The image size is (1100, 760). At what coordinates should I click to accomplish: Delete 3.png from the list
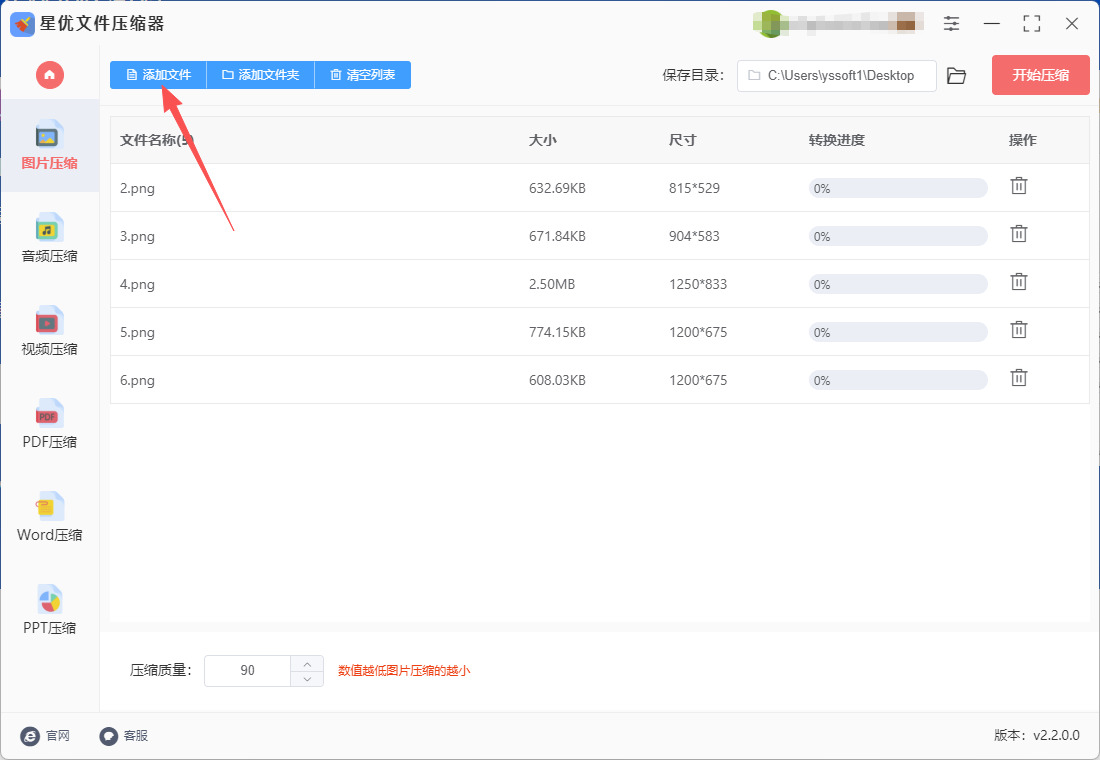pos(1019,234)
